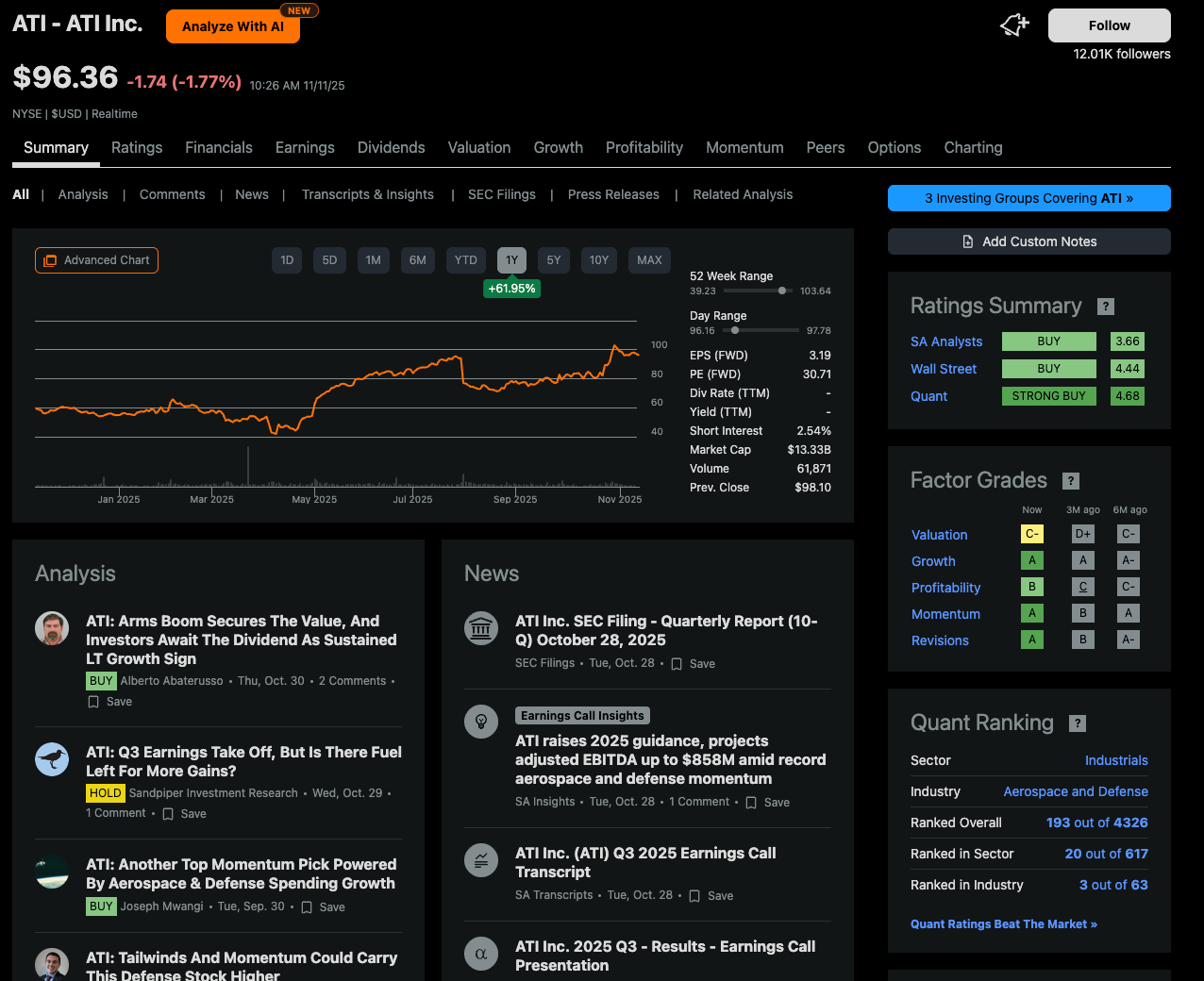1204x981 pixels.
Task: Click the 52 Week Range slider
Action: coord(758,291)
